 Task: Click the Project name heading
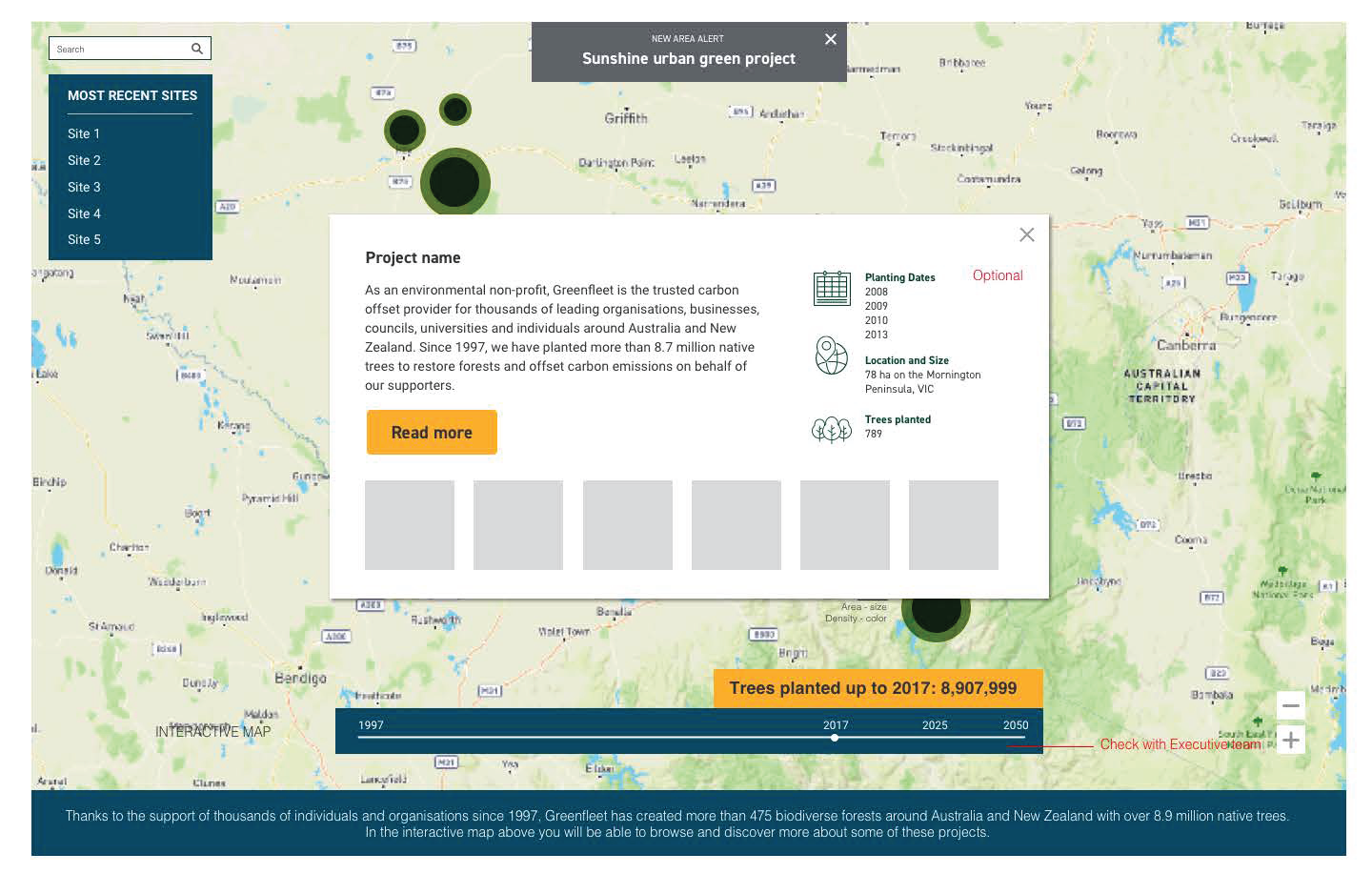point(413,257)
